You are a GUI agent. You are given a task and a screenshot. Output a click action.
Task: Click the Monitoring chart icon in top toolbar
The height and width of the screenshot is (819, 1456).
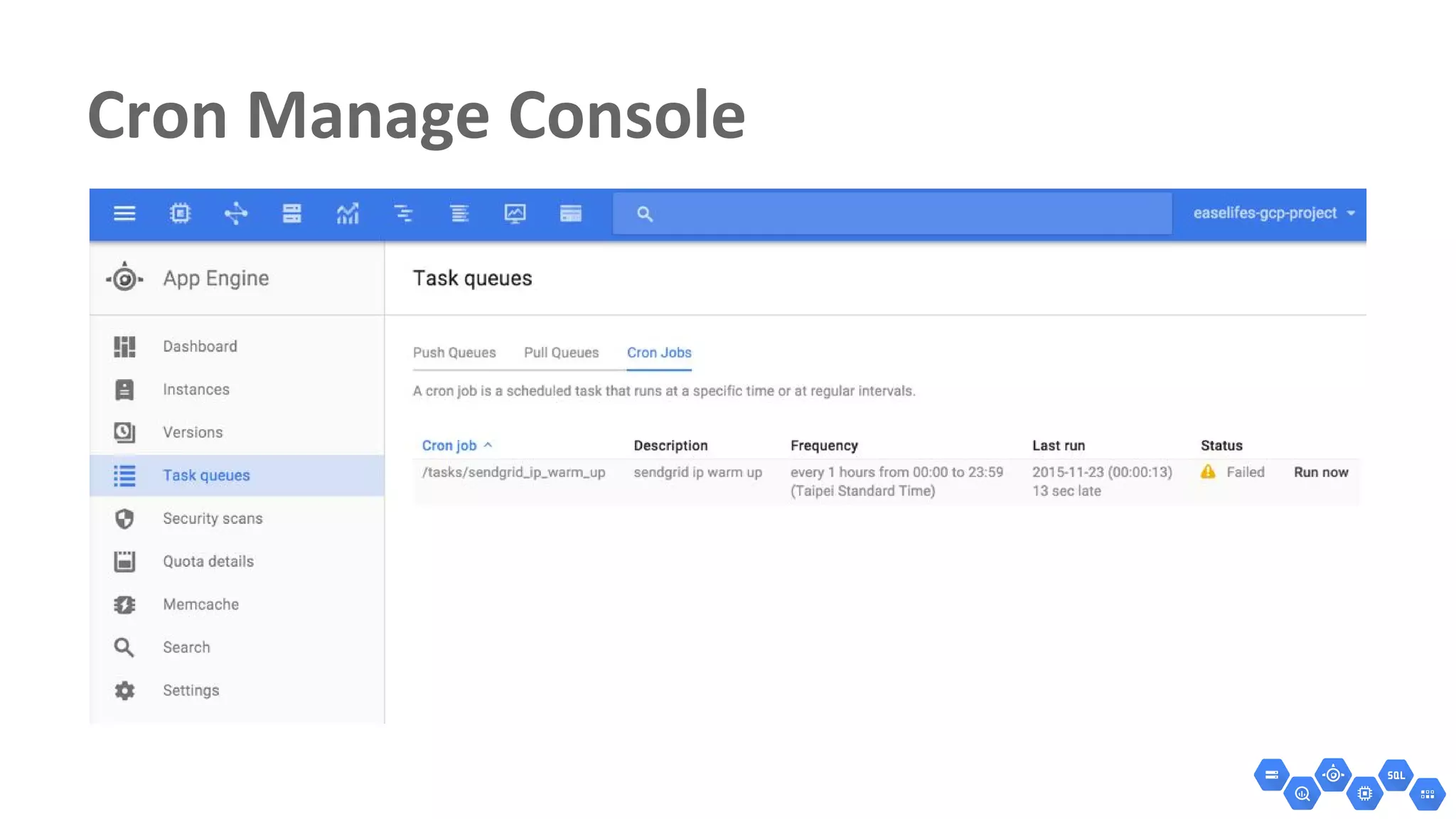click(348, 213)
